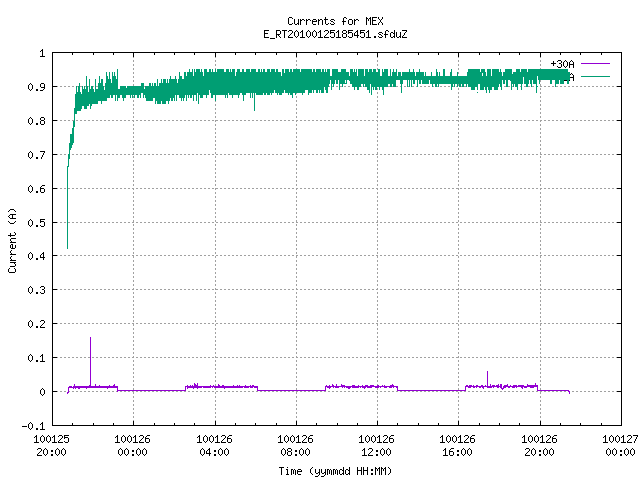This screenshot has height=480, width=640.
Task: Click the x-axis label 100127 00:00
Action: point(620,445)
